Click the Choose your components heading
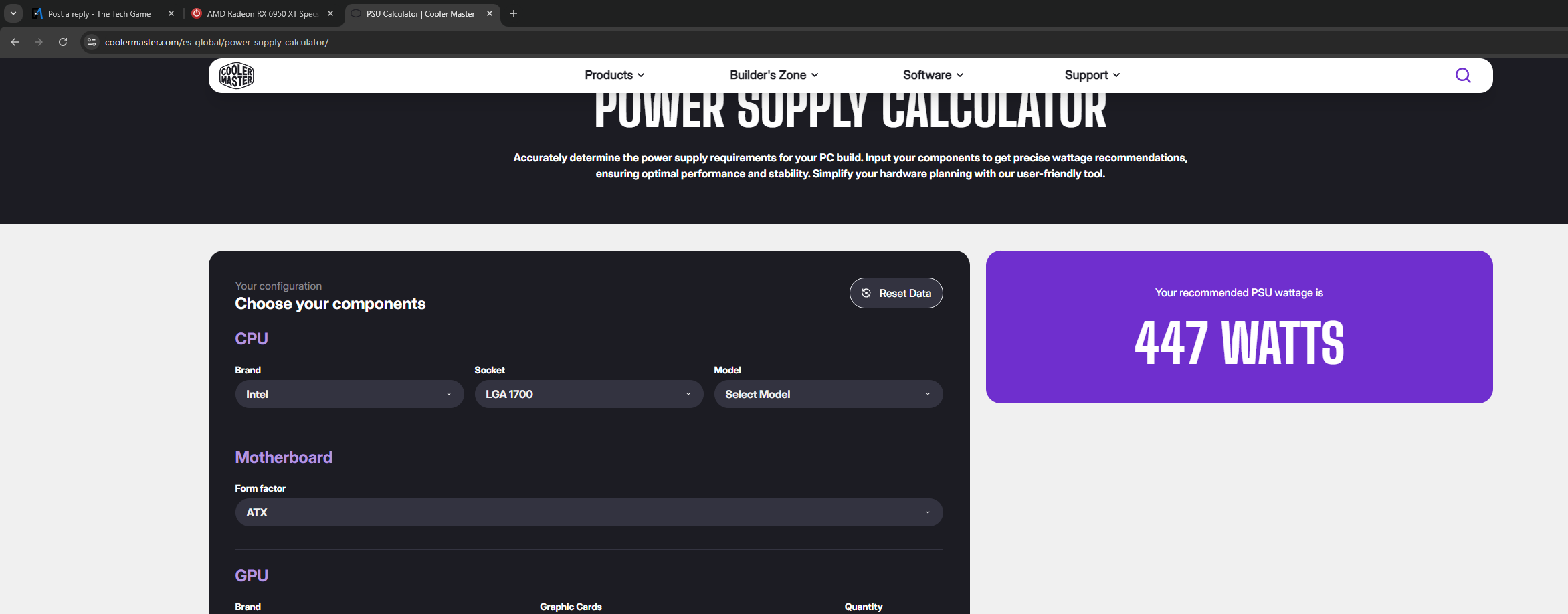Image resolution: width=1568 pixels, height=614 pixels. tap(330, 304)
